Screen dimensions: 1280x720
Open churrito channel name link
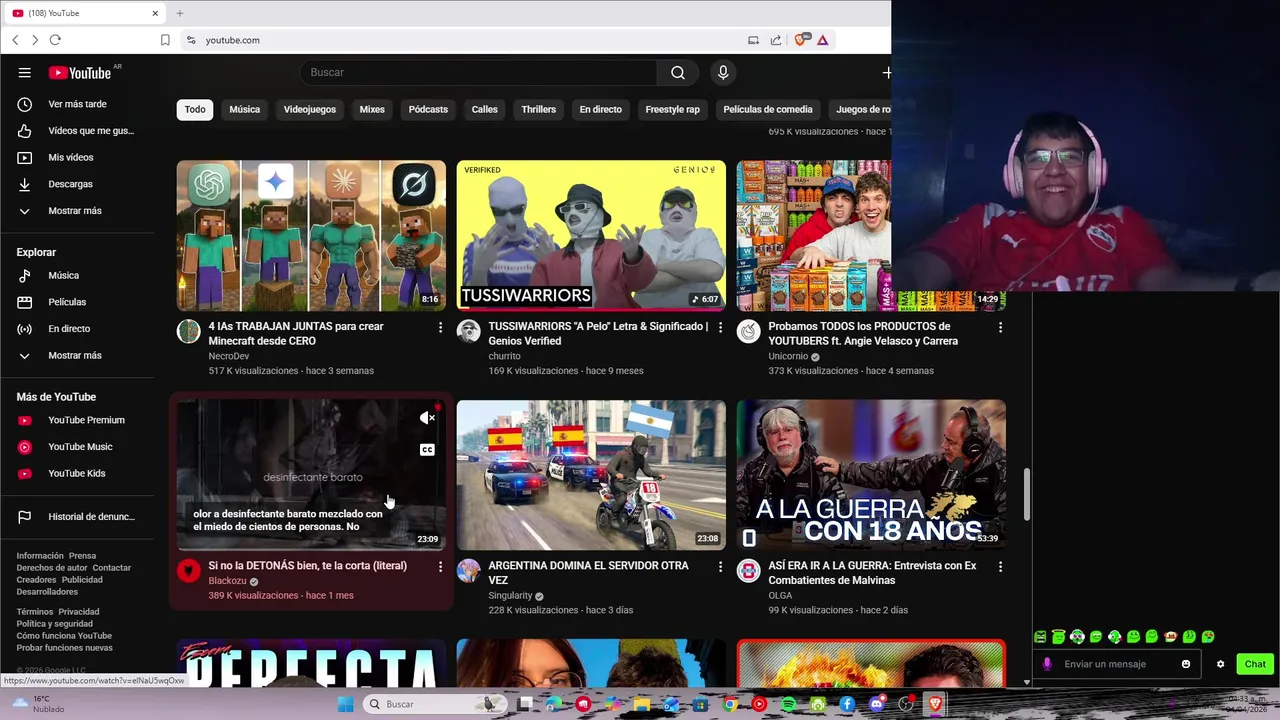click(504, 356)
